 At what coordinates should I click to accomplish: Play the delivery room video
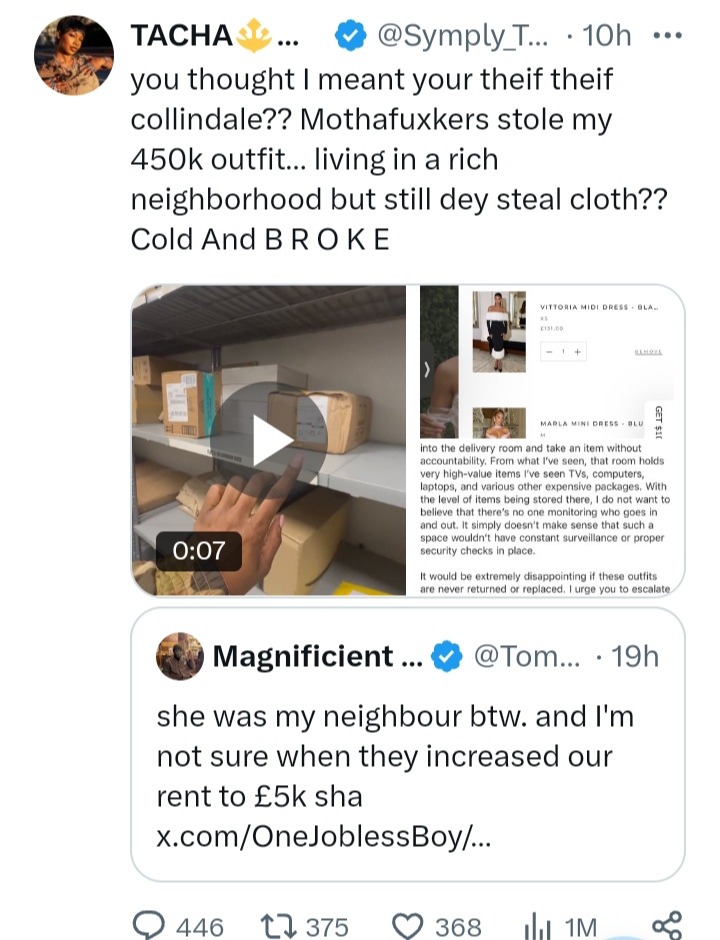[268, 440]
